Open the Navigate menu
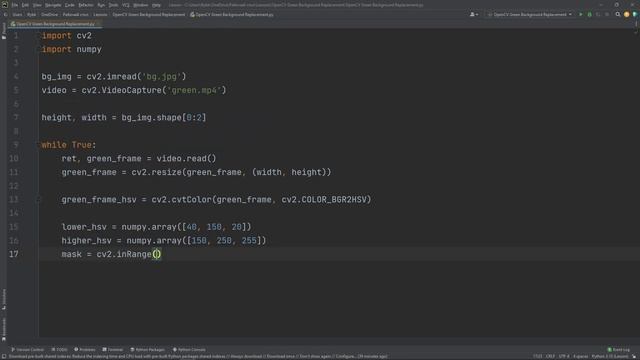The height and width of the screenshot is (360, 640). (53, 5)
